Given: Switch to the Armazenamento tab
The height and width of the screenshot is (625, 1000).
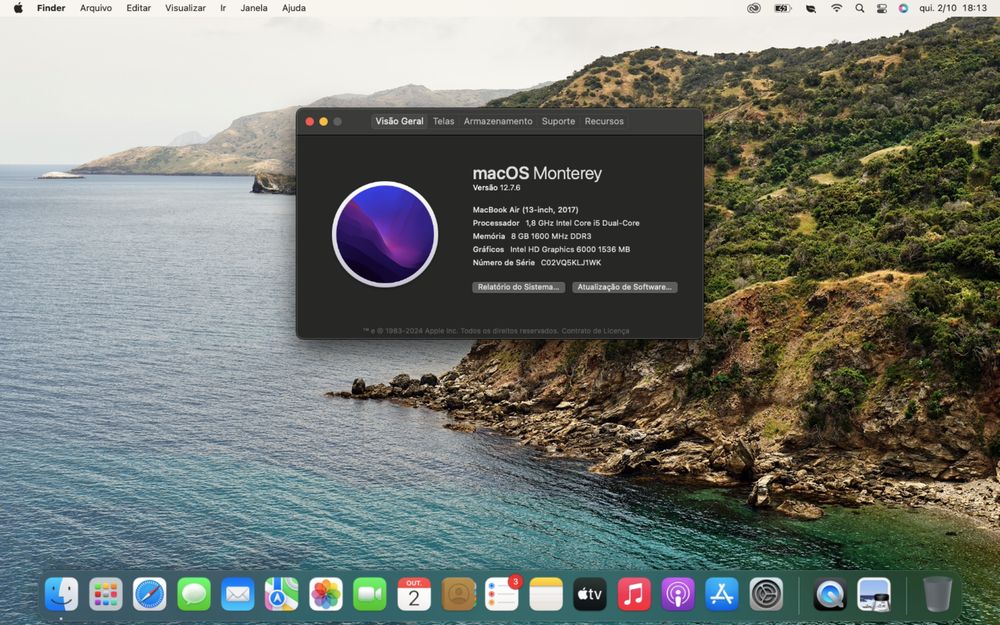Looking at the screenshot, I should [498, 121].
